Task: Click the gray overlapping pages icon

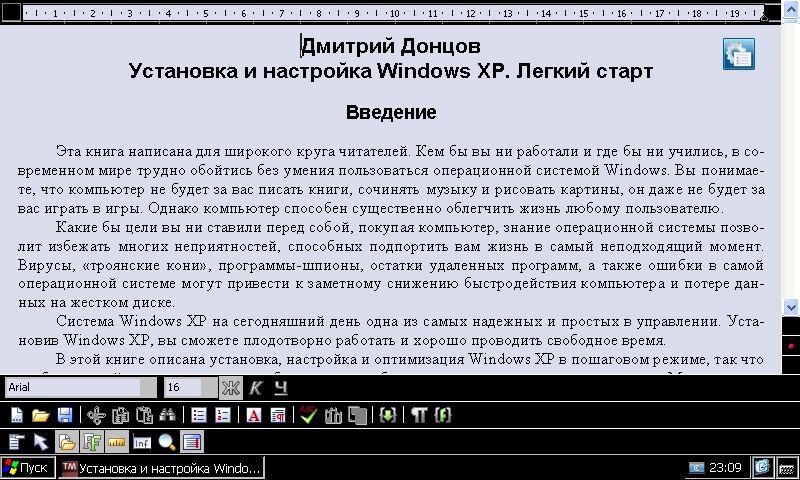Action: tap(357, 416)
